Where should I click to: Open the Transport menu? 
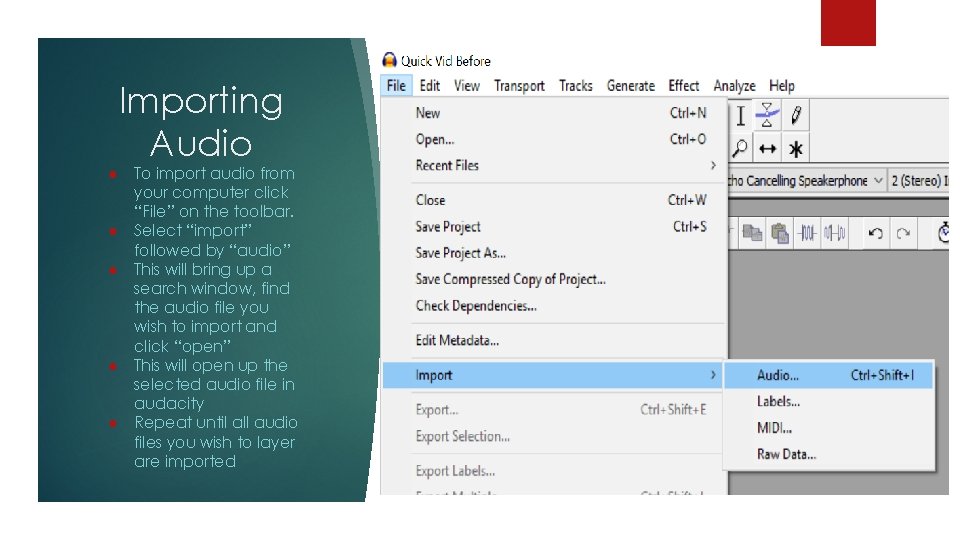click(519, 86)
